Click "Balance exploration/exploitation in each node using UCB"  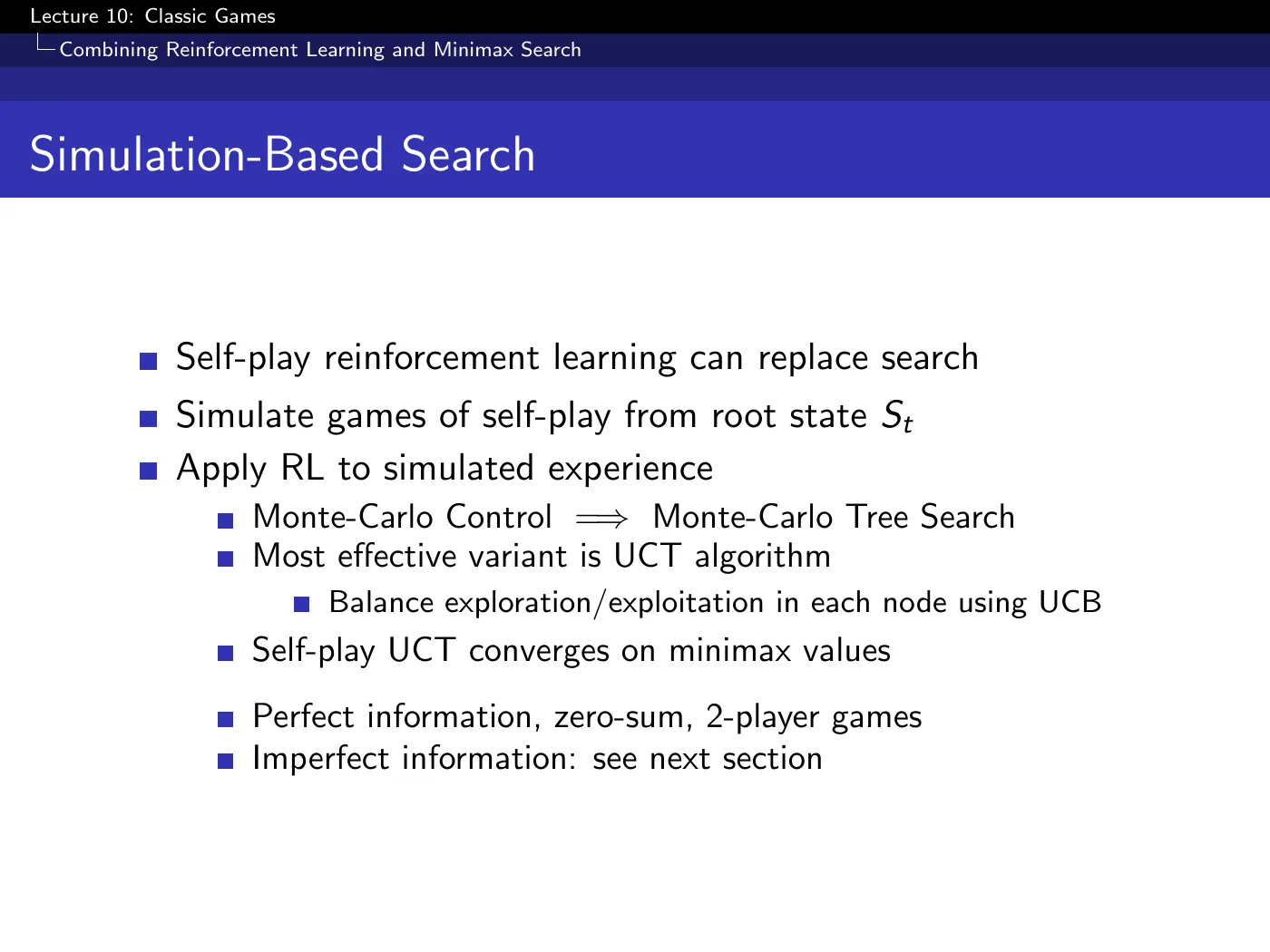point(715,603)
